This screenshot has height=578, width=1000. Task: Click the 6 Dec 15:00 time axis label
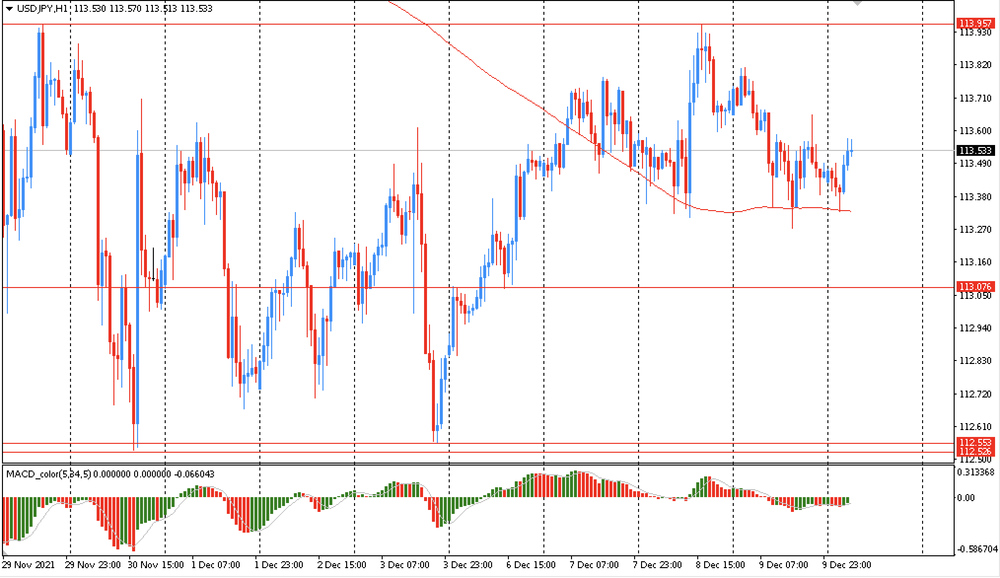tap(531, 565)
